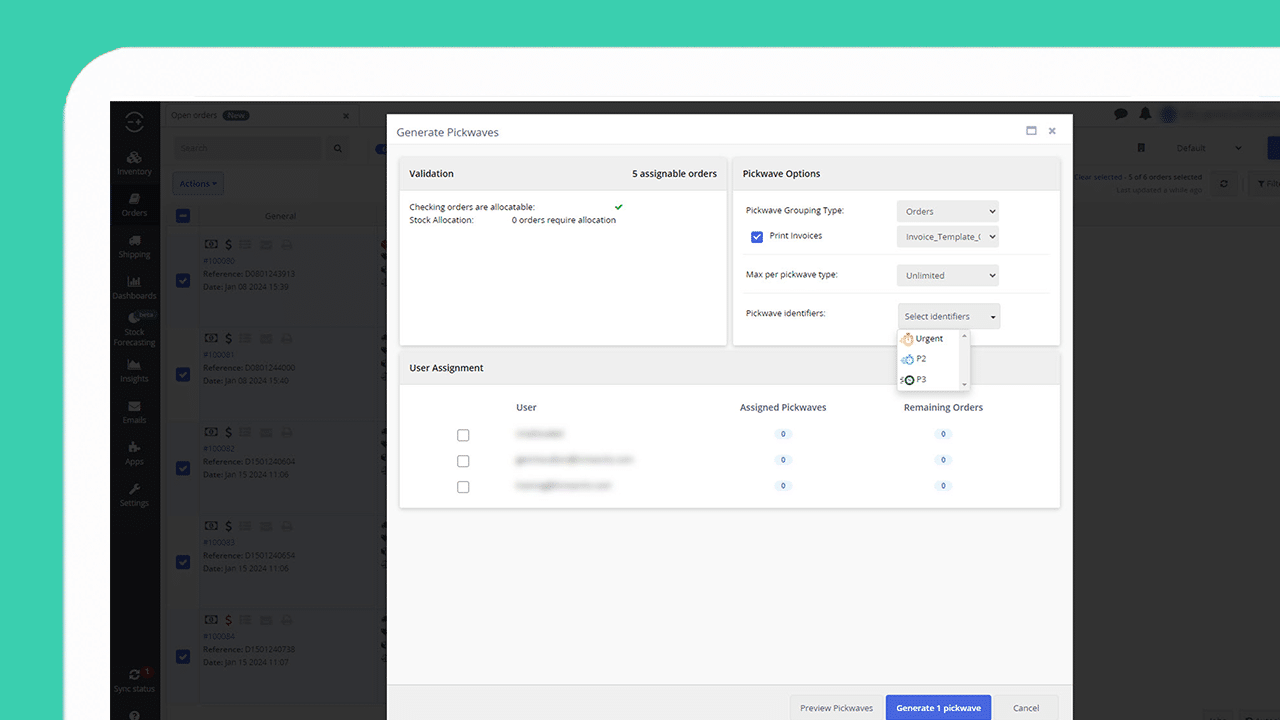Tick the first user assignment checkbox
This screenshot has height=720, width=1280.
[463, 435]
